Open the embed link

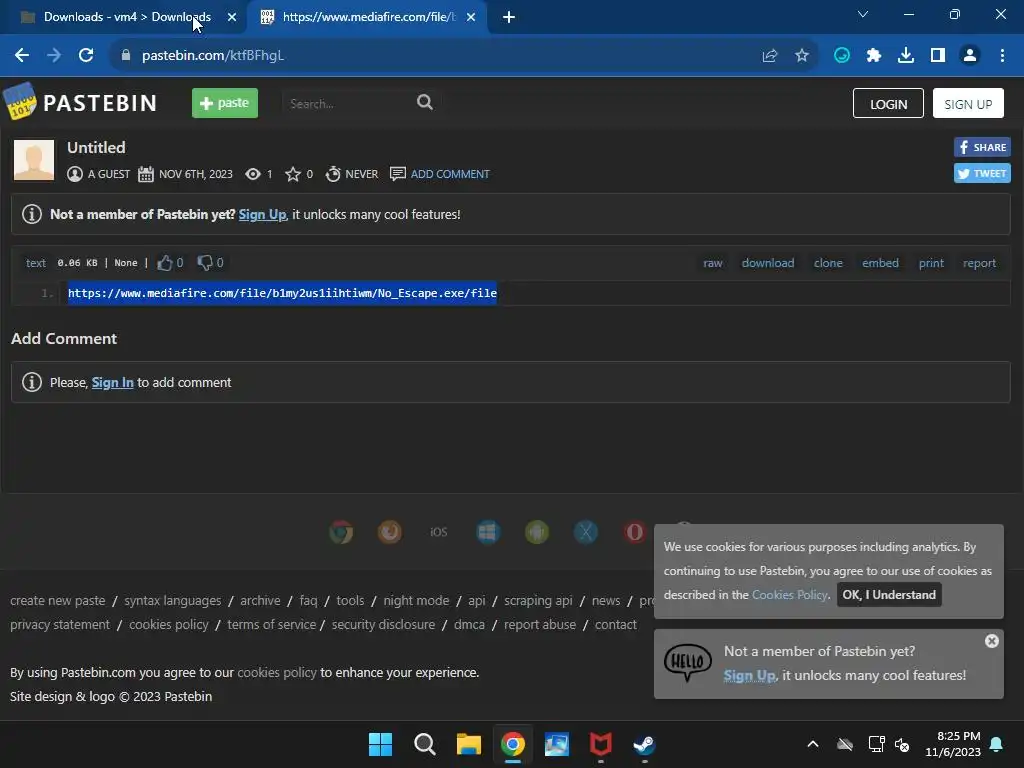(x=880, y=263)
